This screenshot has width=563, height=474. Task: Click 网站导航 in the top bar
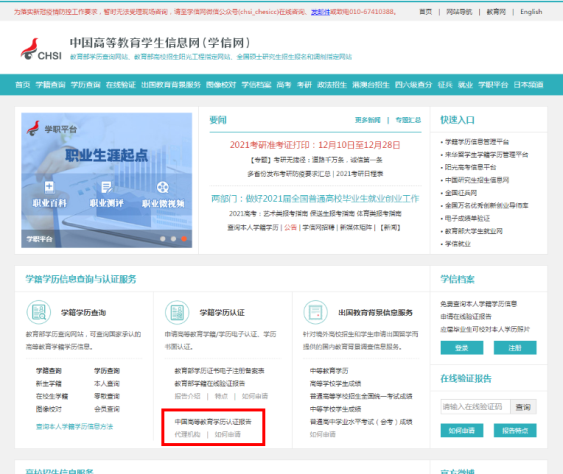[x=459, y=12]
